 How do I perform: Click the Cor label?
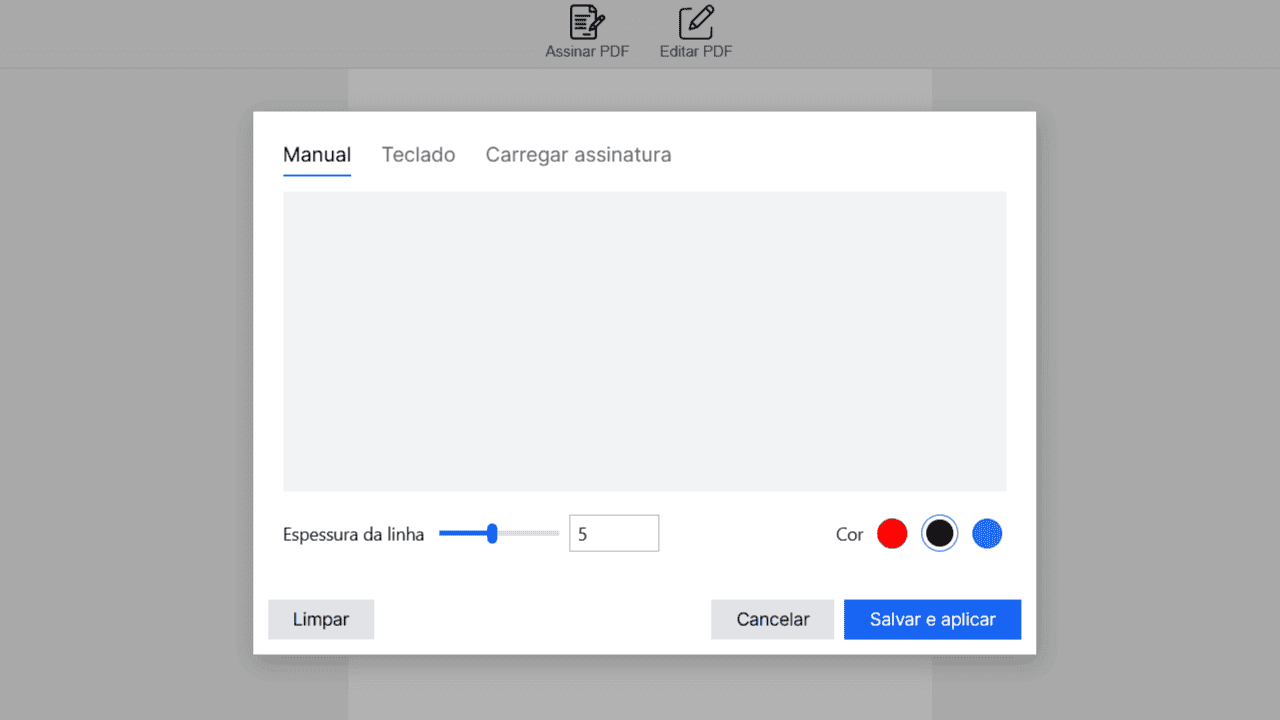(x=849, y=534)
